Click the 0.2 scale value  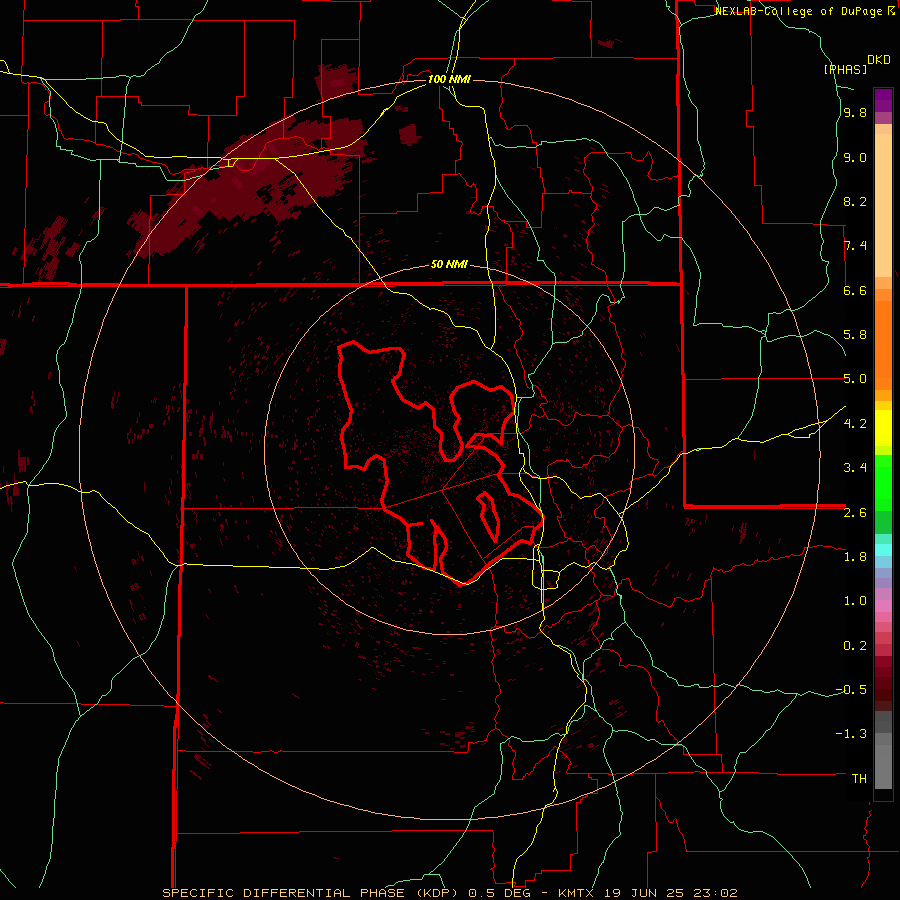tap(855, 645)
